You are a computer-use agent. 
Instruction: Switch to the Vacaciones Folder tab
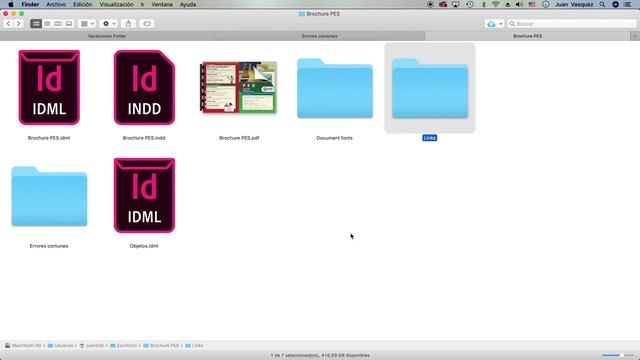pyautogui.click(x=107, y=36)
